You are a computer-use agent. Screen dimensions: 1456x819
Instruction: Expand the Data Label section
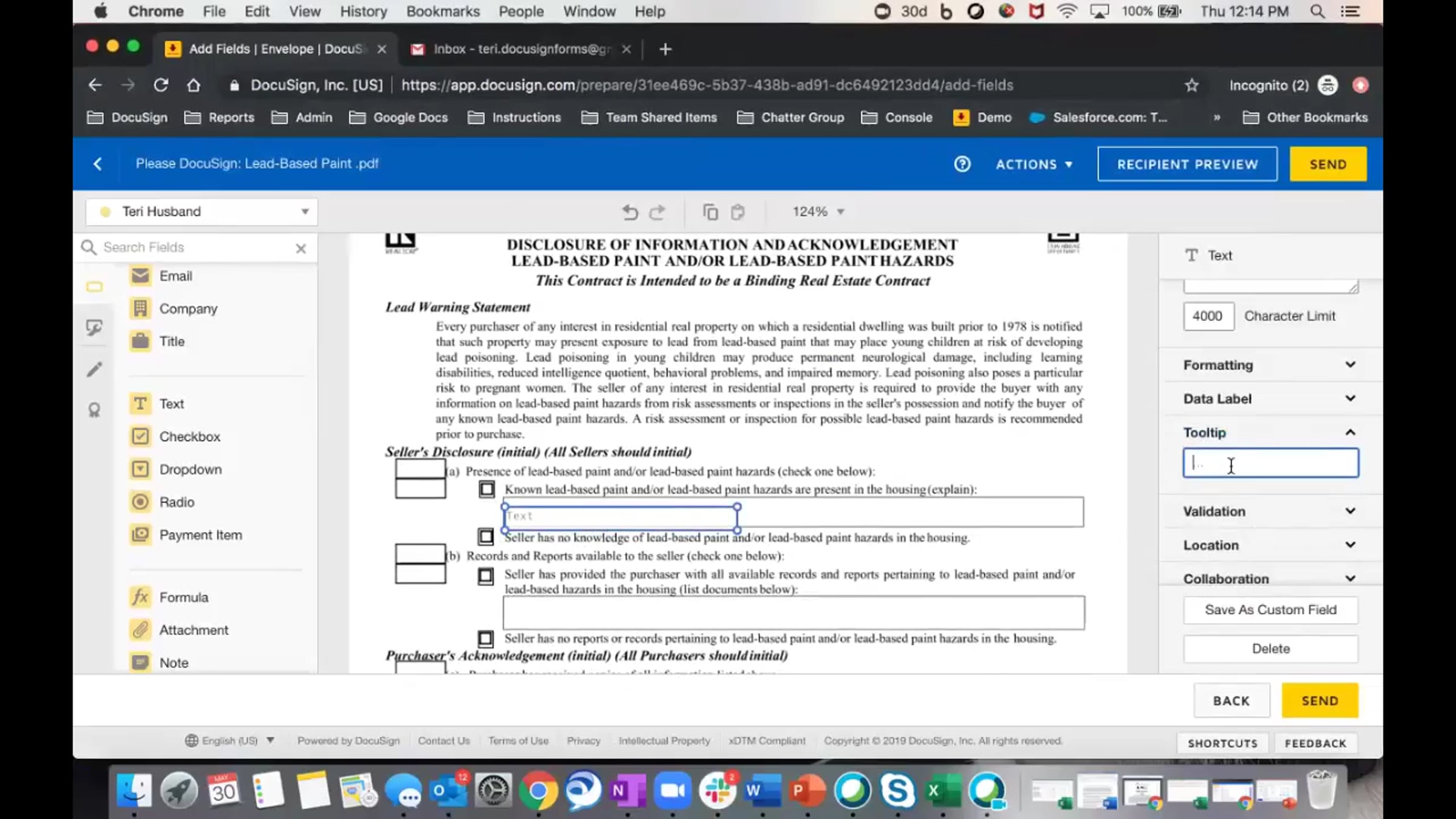(x=1270, y=399)
